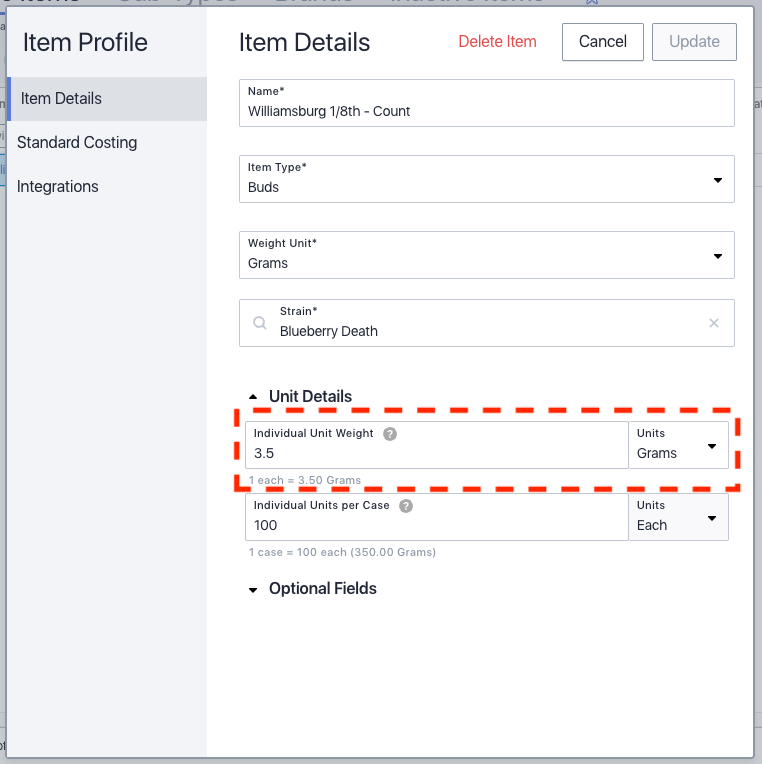This screenshot has width=762, height=764.
Task: Click the Cancel button
Action: (x=603, y=42)
